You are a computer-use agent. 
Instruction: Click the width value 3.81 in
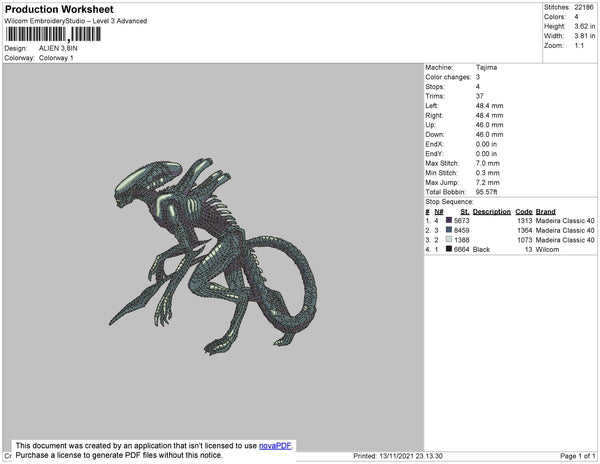[584, 36]
